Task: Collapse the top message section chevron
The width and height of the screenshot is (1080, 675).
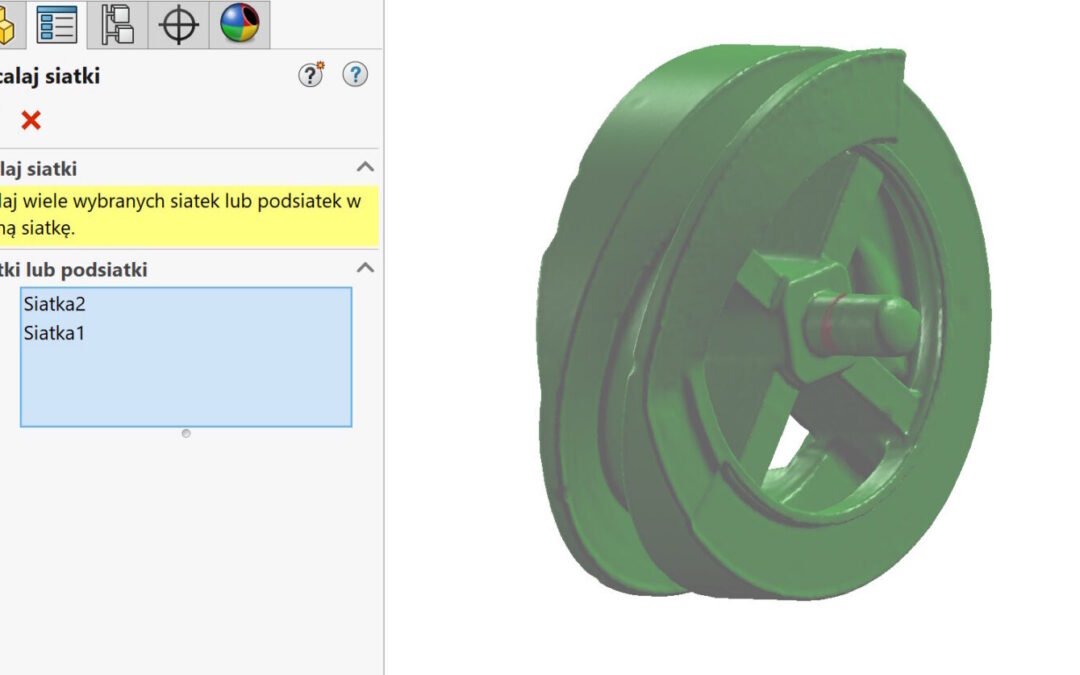Action: coord(366,168)
